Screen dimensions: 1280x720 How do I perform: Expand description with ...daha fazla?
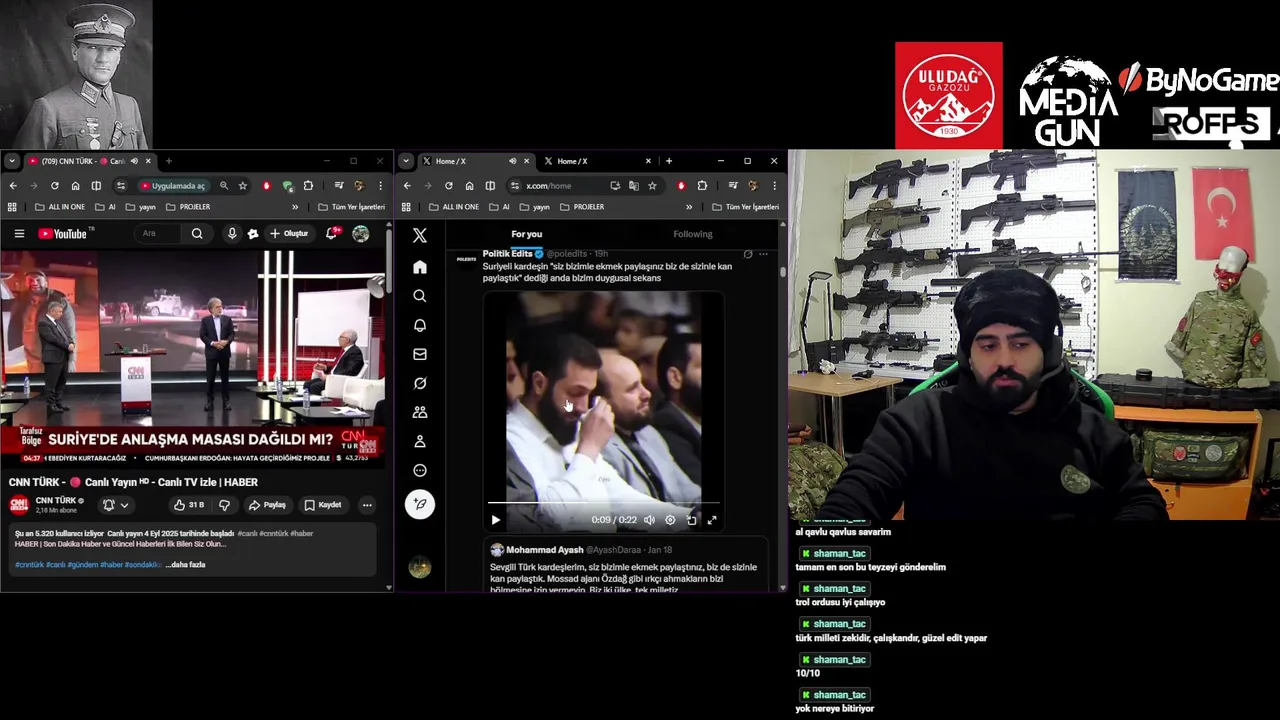(x=185, y=565)
